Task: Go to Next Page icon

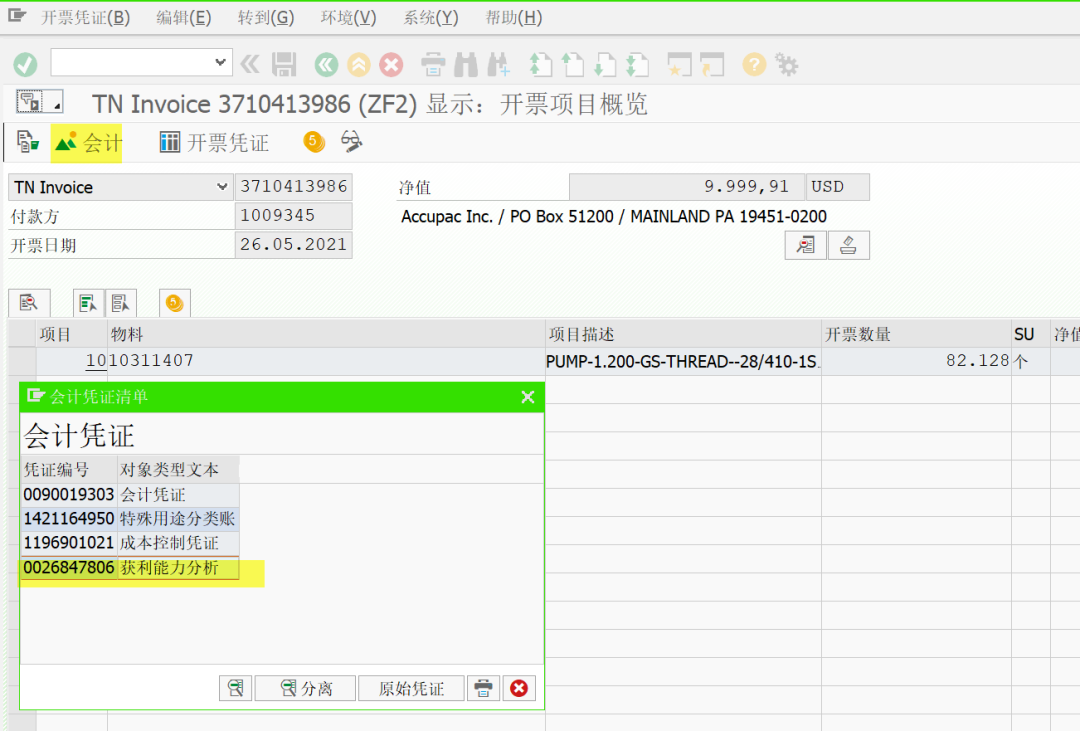Action: (605, 65)
